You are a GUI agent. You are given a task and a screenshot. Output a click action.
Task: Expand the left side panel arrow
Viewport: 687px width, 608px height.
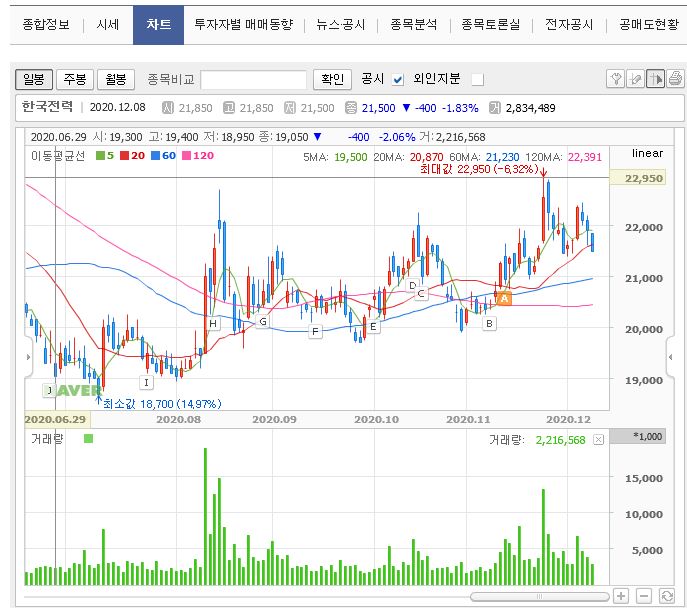pos(28,357)
